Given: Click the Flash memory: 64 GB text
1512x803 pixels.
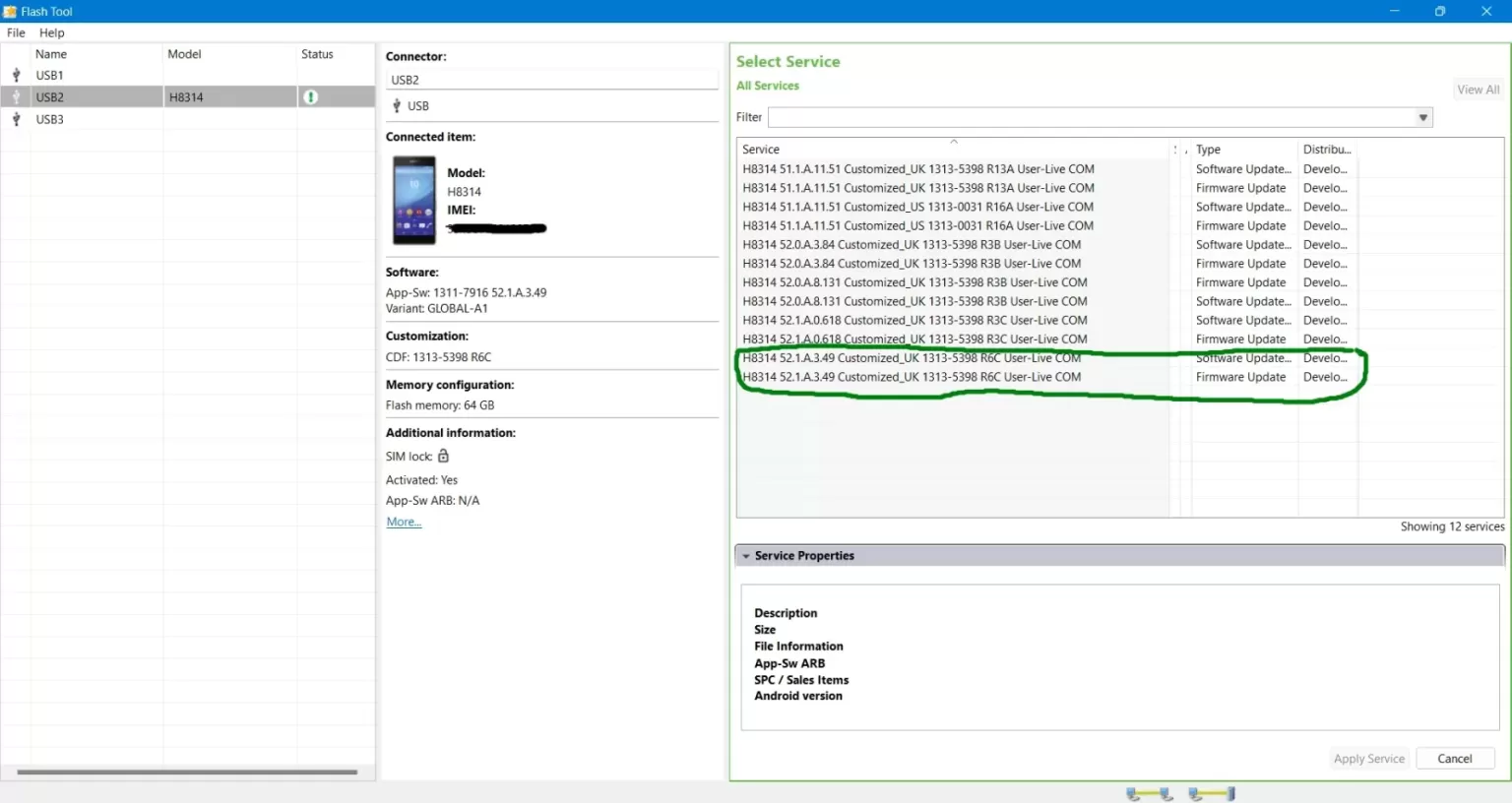Looking at the screenshot, I should [440, 405].
